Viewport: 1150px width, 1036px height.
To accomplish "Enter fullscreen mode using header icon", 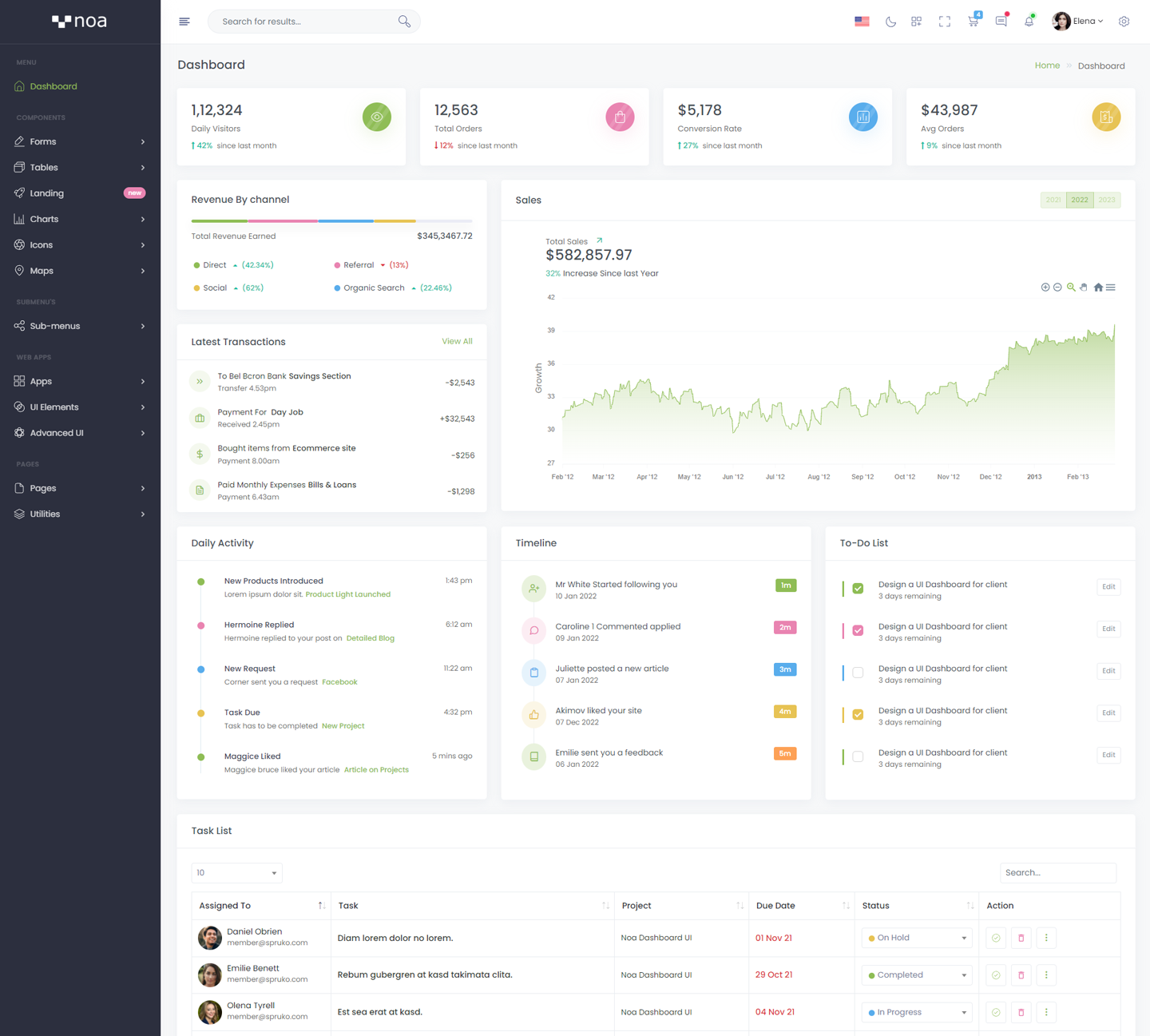I will 945,22.
